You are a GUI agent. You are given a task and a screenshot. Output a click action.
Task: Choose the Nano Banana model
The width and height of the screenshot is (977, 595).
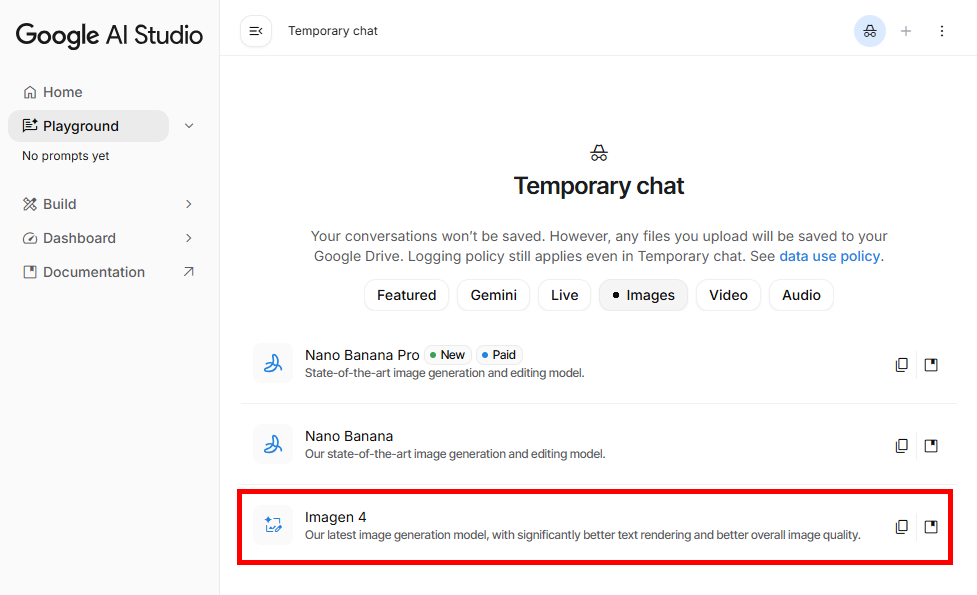pos(598,444)
